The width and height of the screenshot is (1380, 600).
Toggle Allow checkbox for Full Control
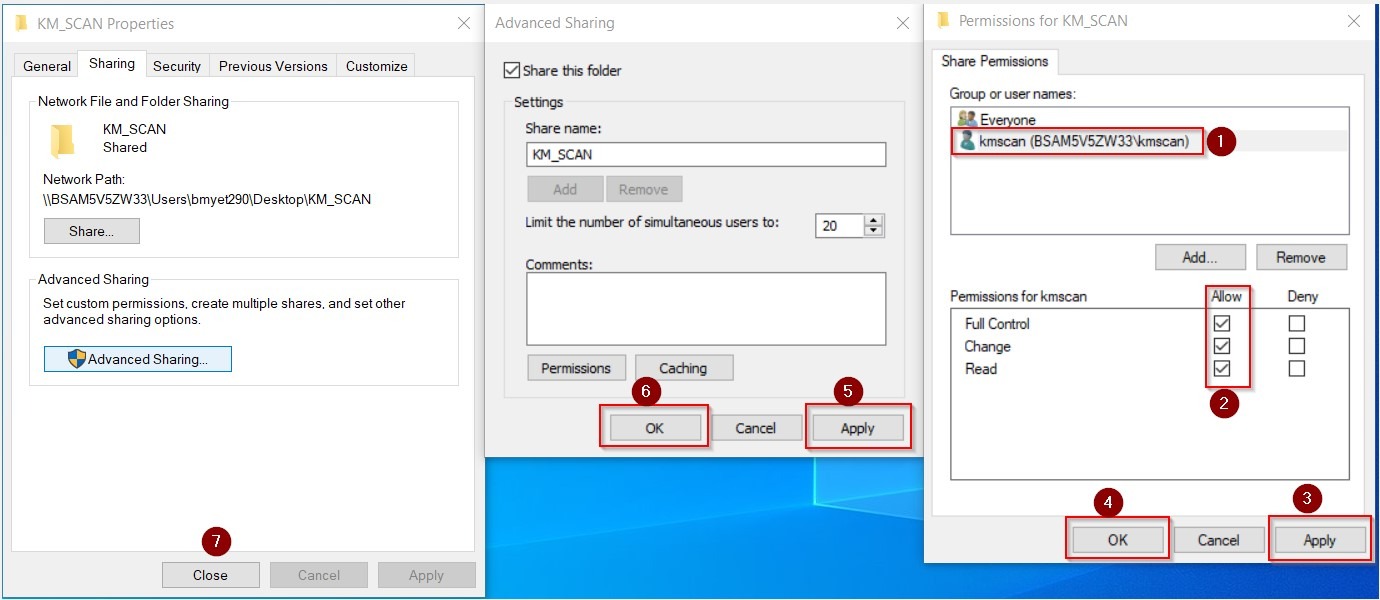pos(1221,324)
